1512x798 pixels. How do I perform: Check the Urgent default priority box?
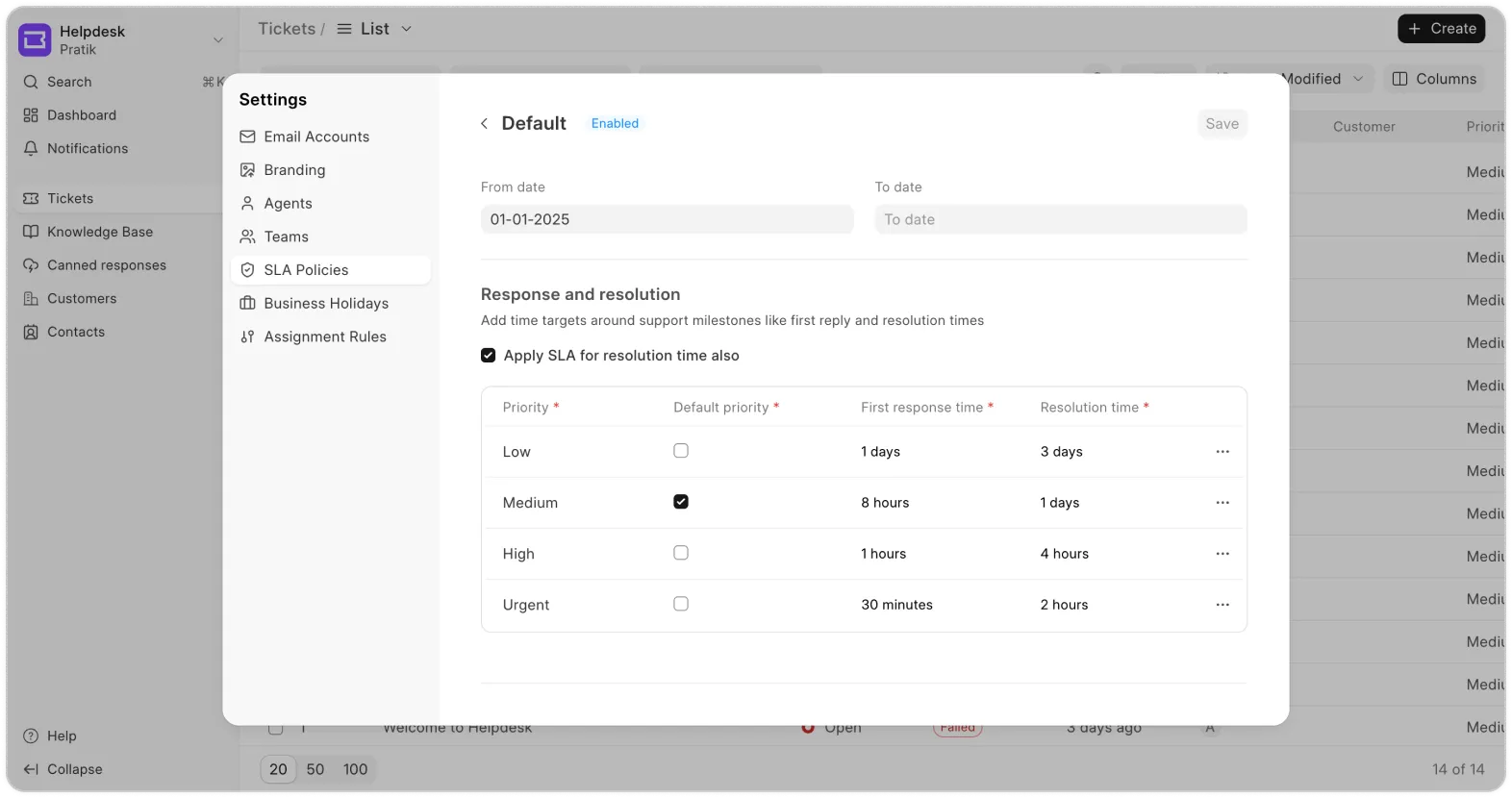tap(681, 604)
